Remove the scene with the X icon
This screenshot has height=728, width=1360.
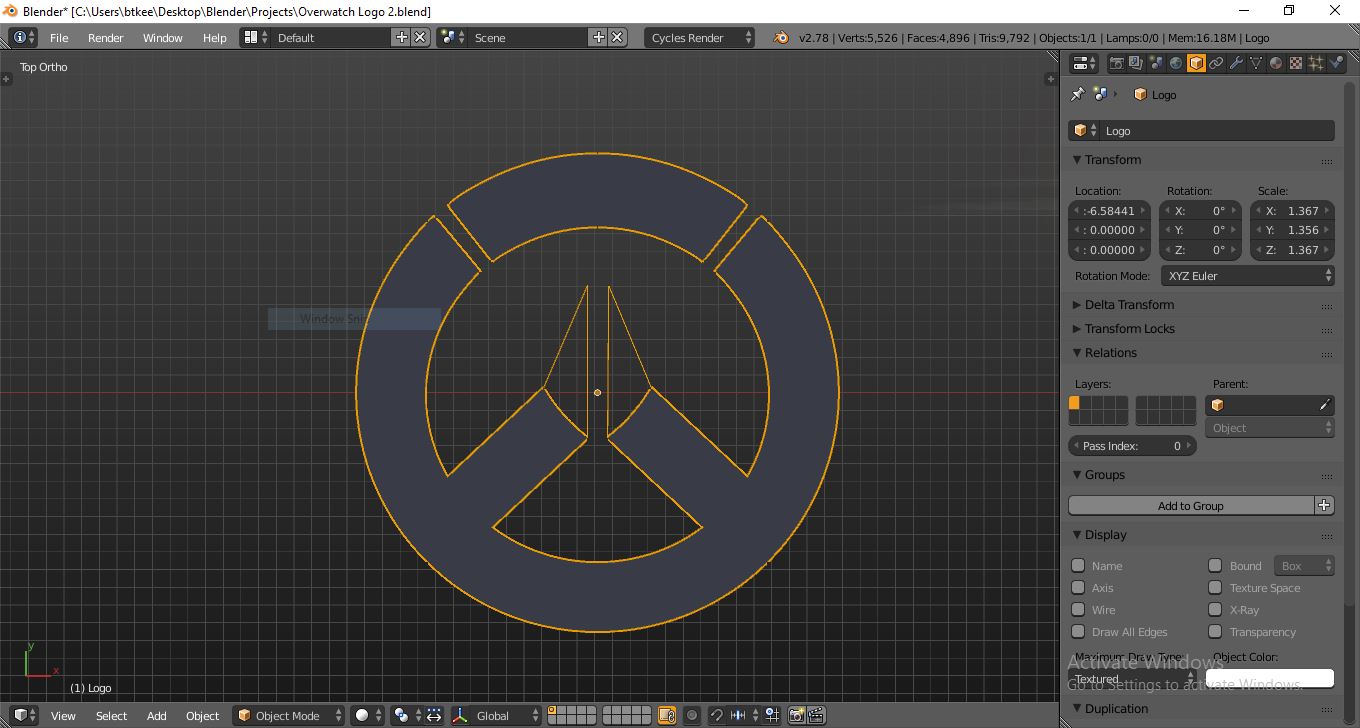(x=618, y=37)
